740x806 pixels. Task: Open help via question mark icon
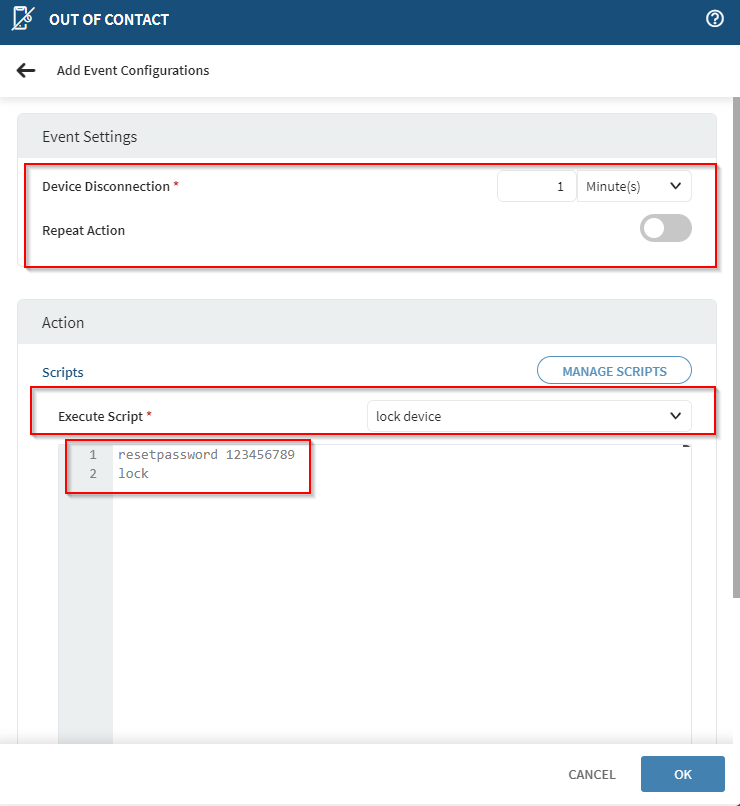coord(714,19)
